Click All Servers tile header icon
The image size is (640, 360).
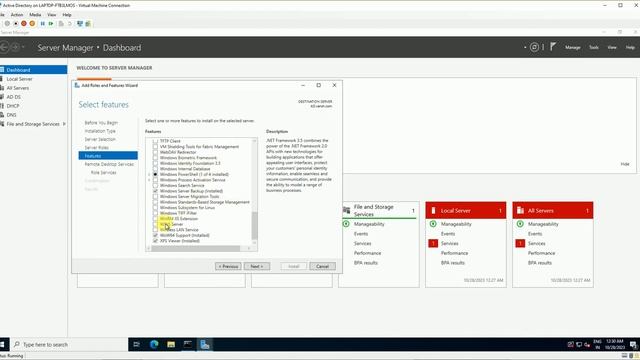point(520,211)
